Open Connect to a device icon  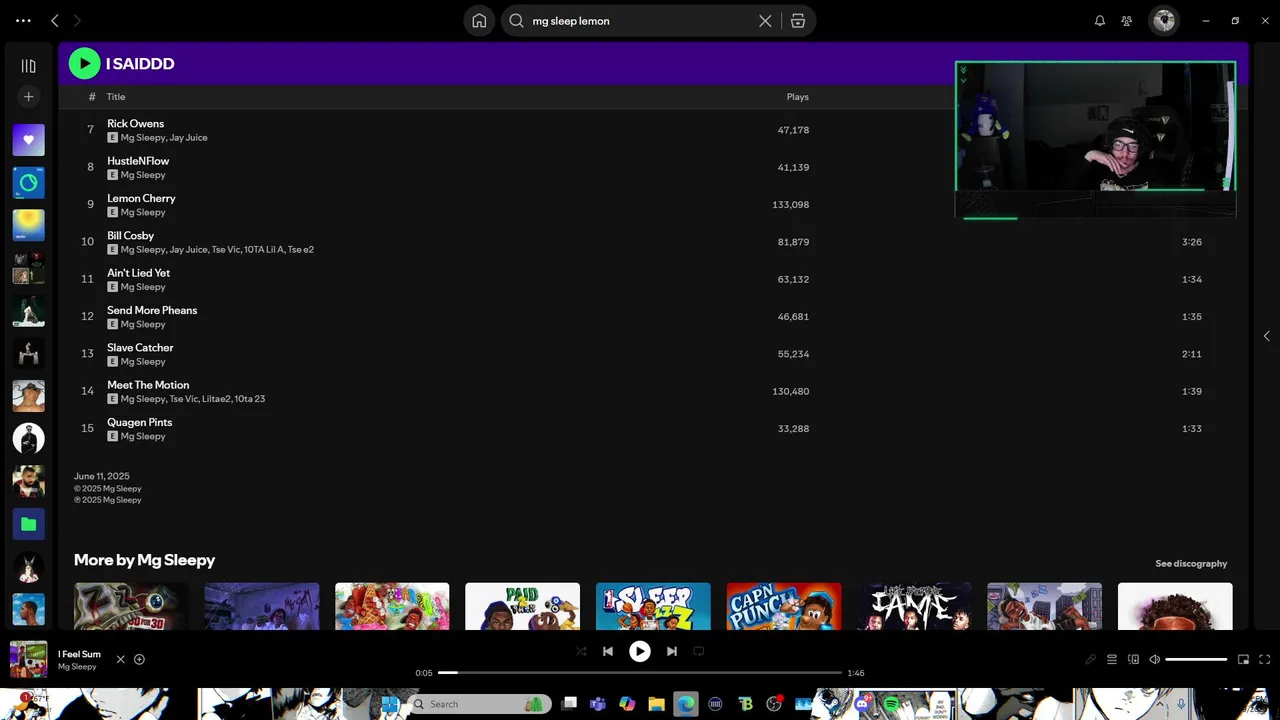point(1133,659)
